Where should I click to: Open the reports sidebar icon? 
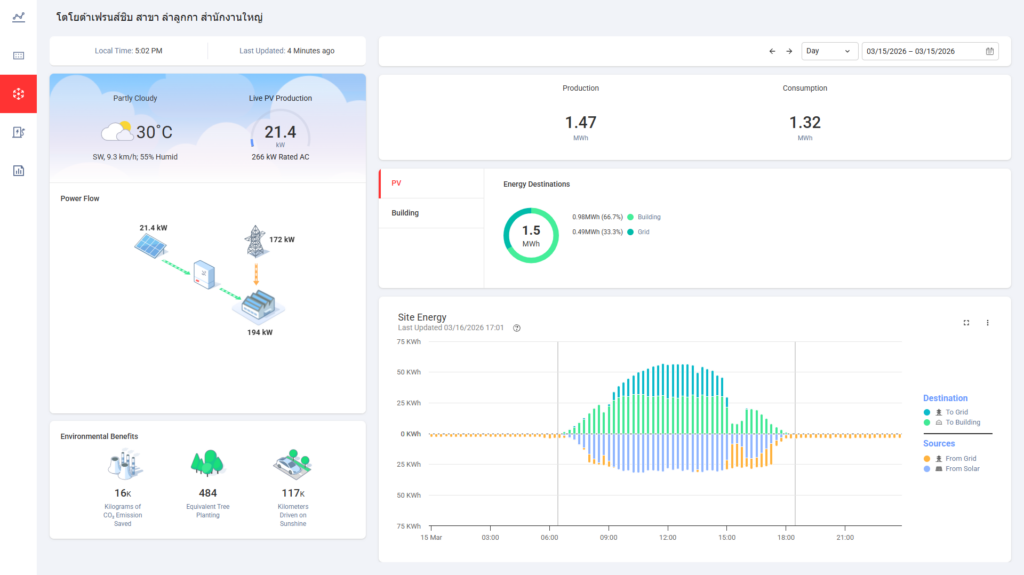(x=18, y=170)
